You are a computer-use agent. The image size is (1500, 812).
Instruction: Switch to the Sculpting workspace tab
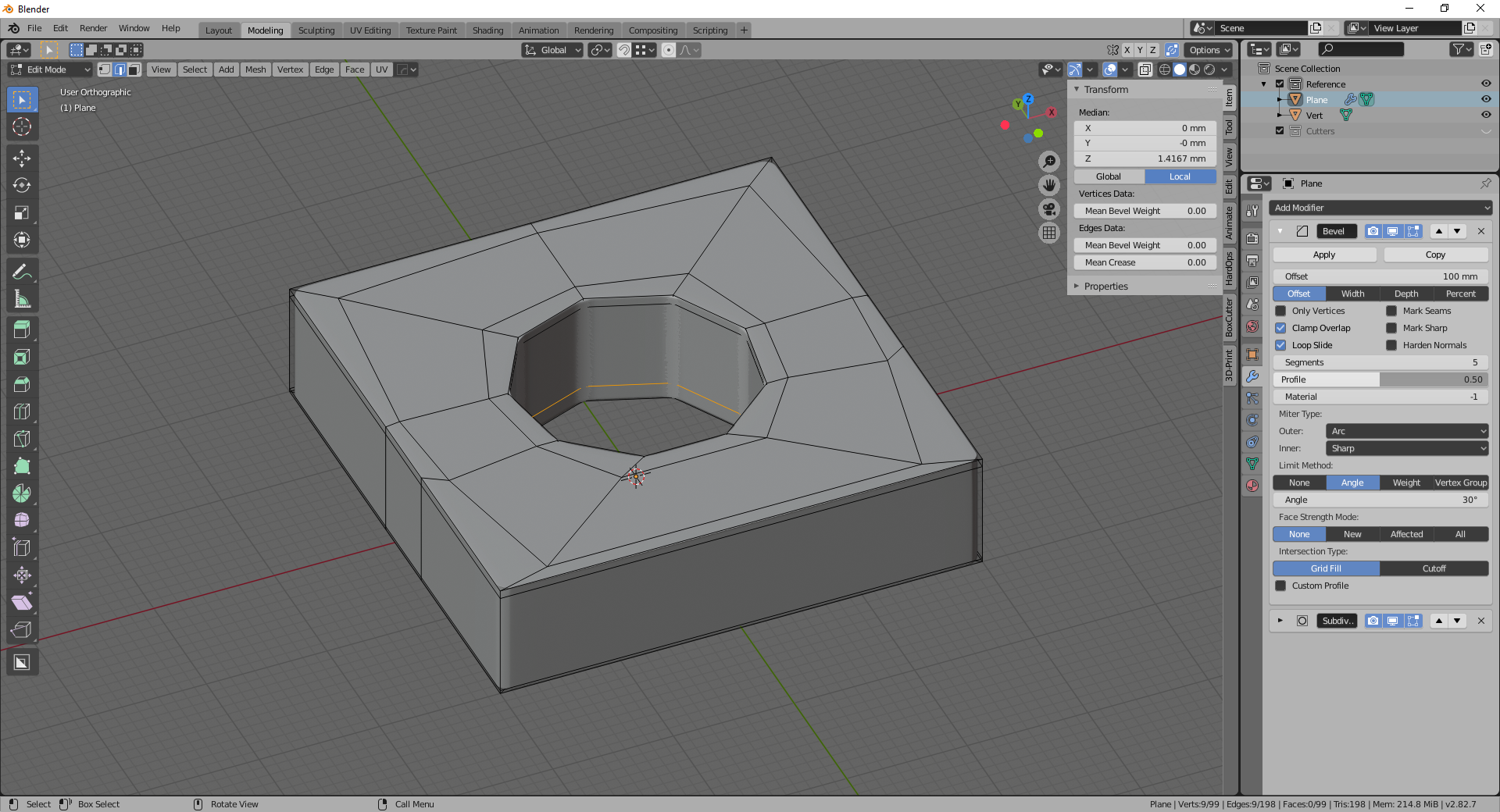(x=316, y=30)
